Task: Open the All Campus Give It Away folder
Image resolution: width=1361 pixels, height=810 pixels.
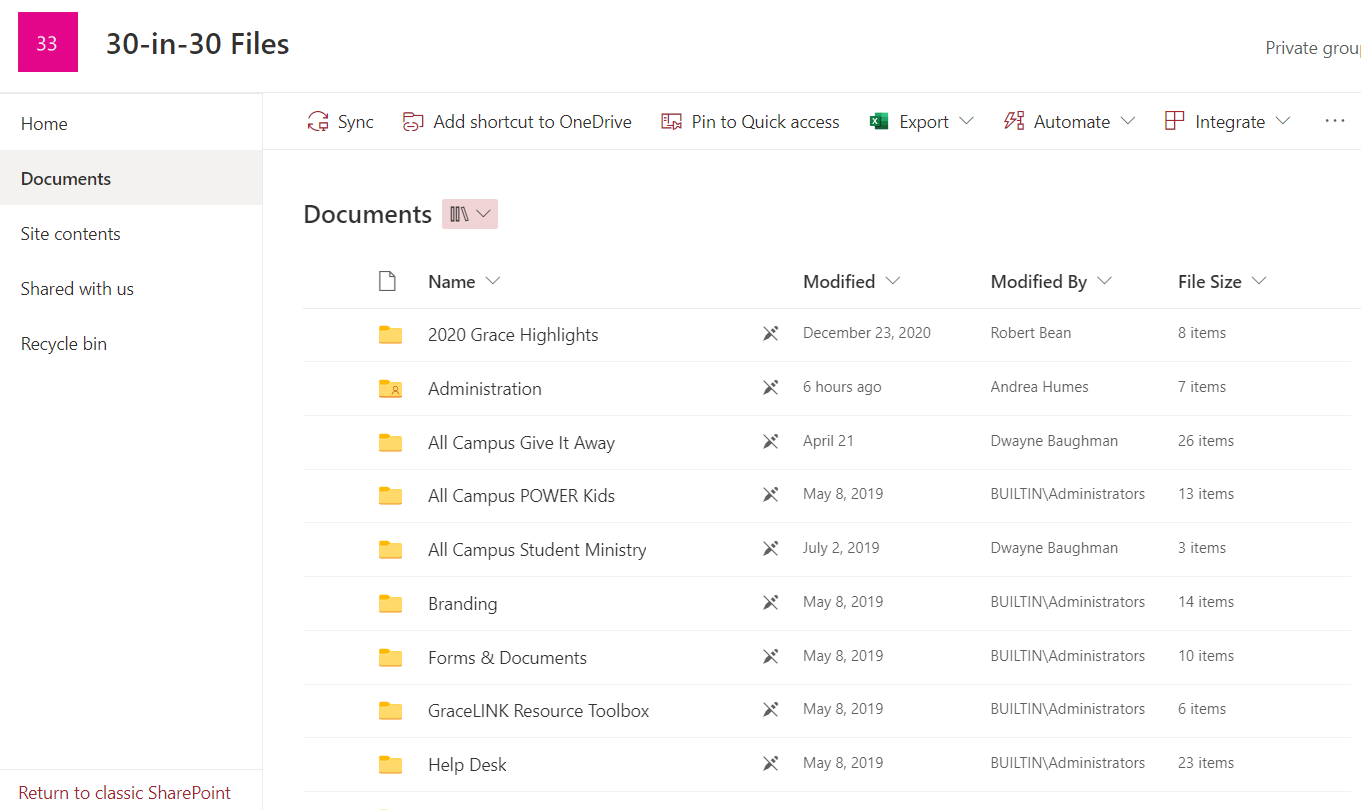Action: tap(521, 443)
